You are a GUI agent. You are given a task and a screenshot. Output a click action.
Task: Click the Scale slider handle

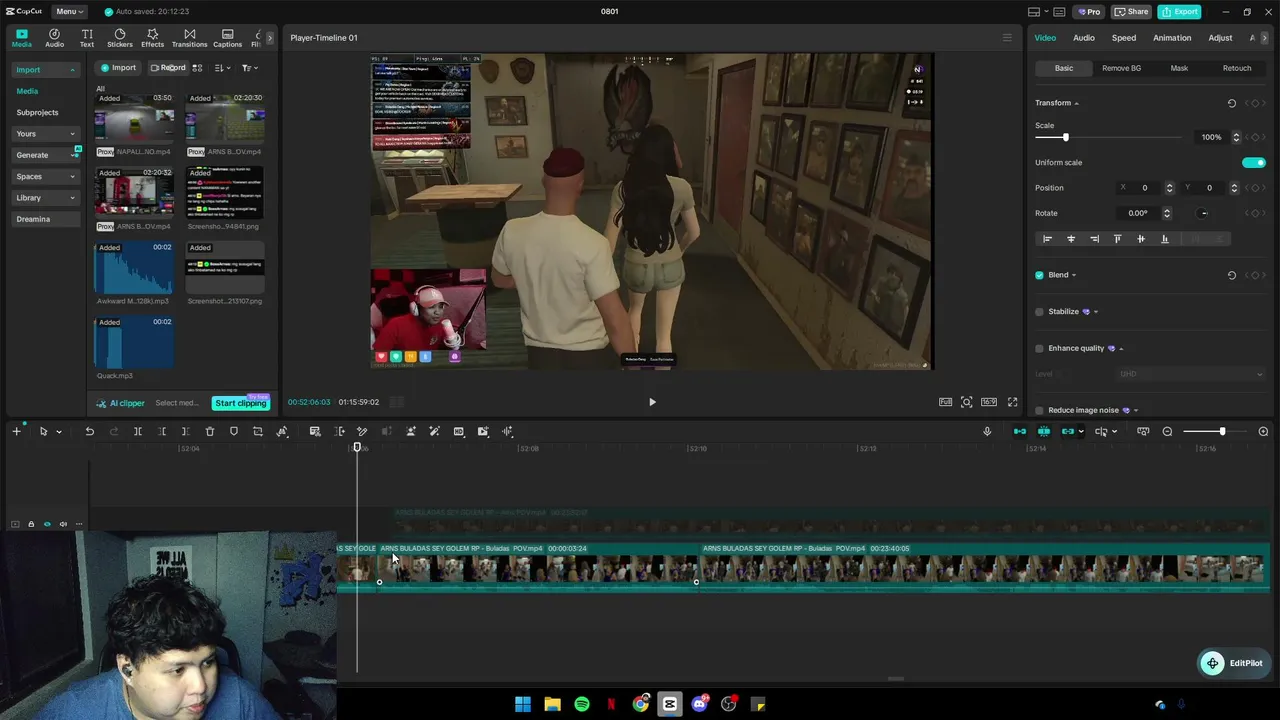pos(1065,137)
